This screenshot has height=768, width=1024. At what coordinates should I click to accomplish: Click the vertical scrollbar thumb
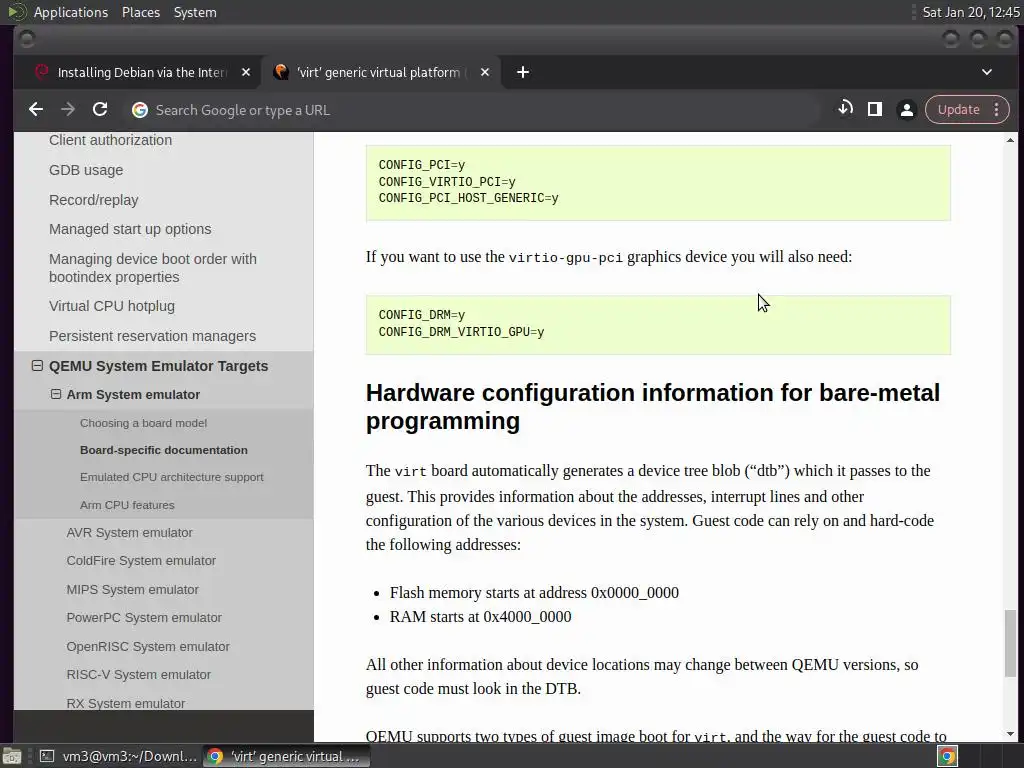coord(1010,643)
